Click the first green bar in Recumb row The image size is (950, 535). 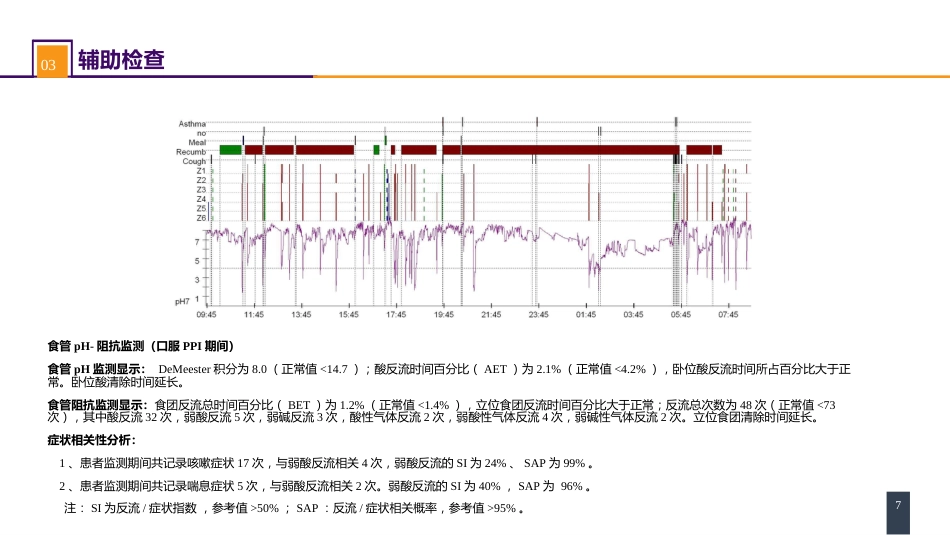[x=230, y=150]
